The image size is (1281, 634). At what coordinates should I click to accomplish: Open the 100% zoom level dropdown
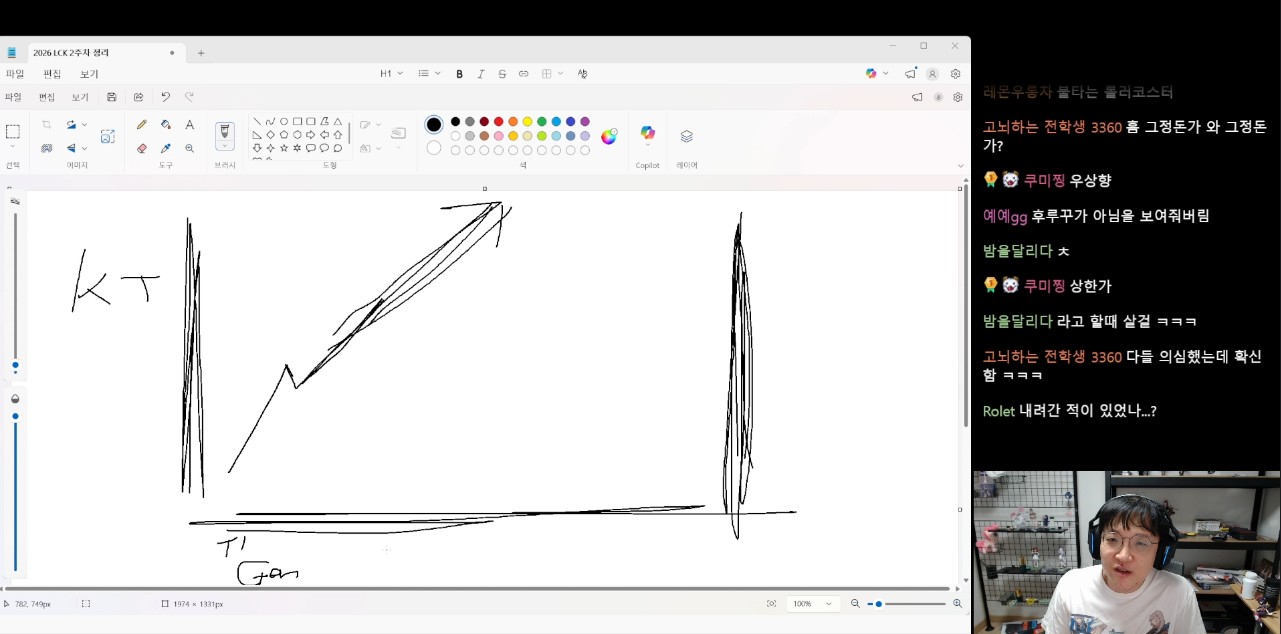point(813,603)
